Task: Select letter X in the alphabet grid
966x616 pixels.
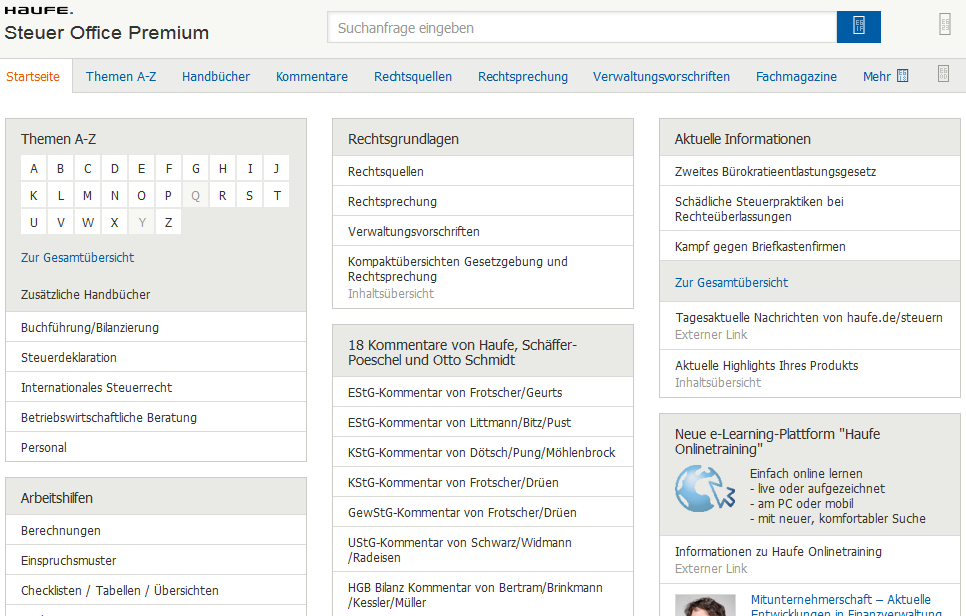Action: coord(115,222)
